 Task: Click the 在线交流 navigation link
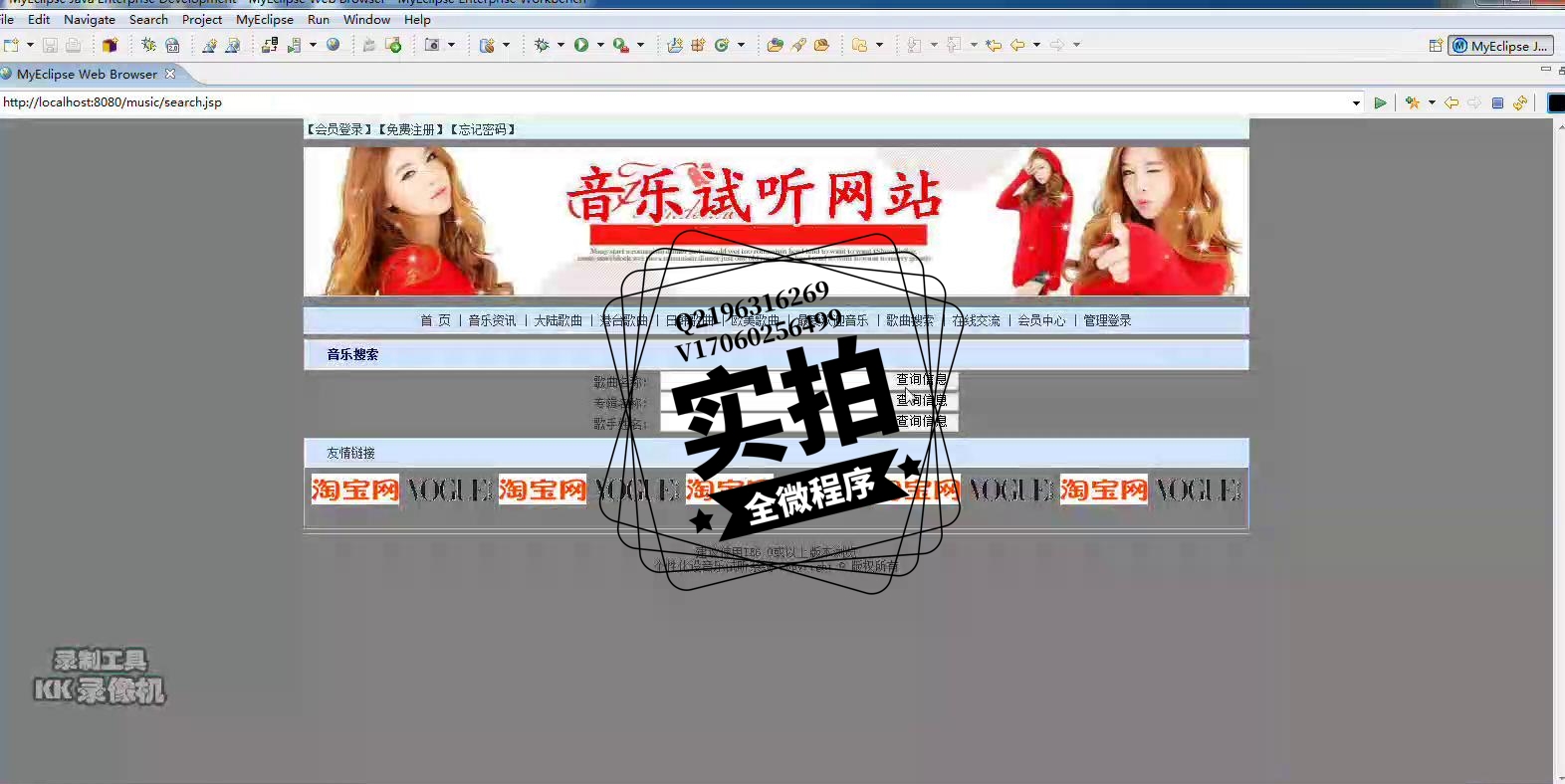tap(976, 320)
